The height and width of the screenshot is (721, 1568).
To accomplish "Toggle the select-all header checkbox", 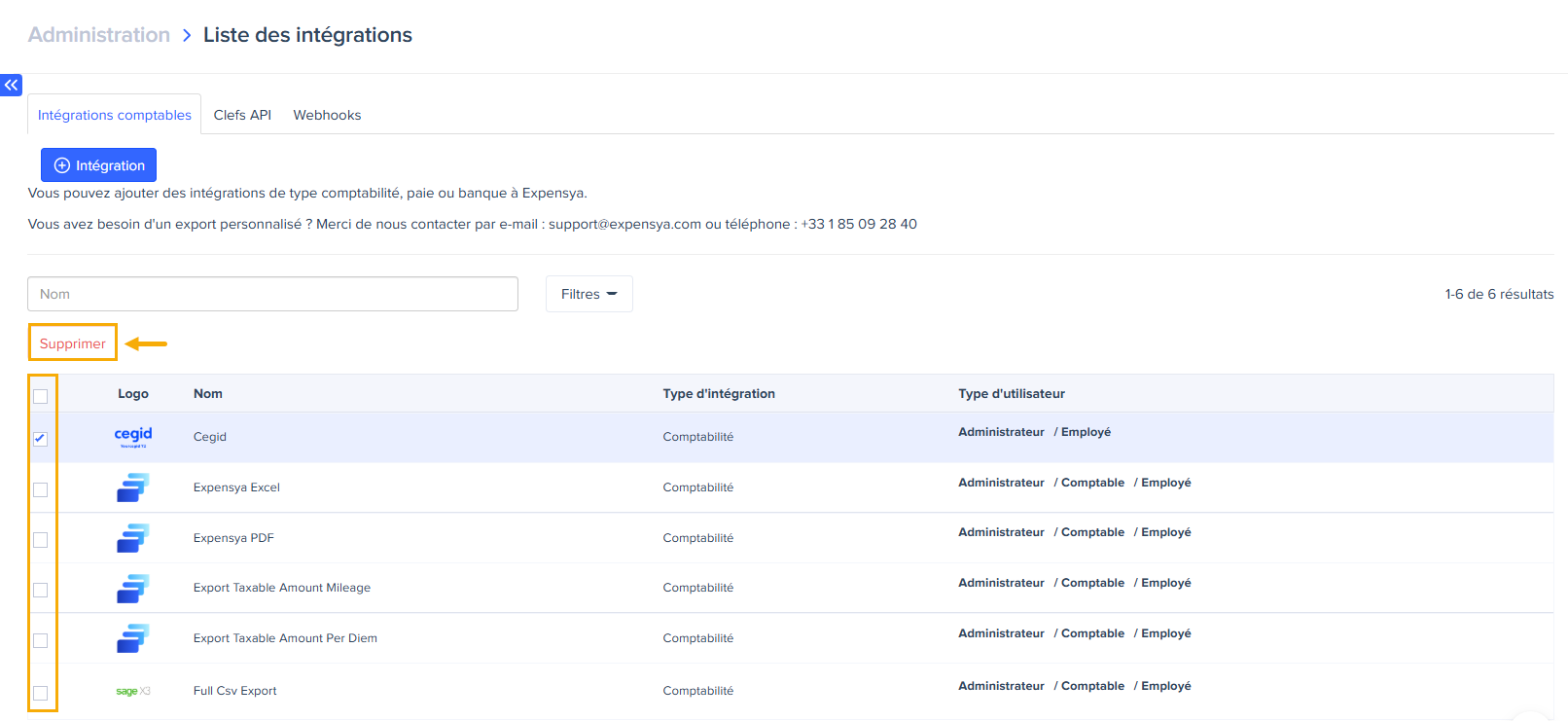I will [40, 396].
